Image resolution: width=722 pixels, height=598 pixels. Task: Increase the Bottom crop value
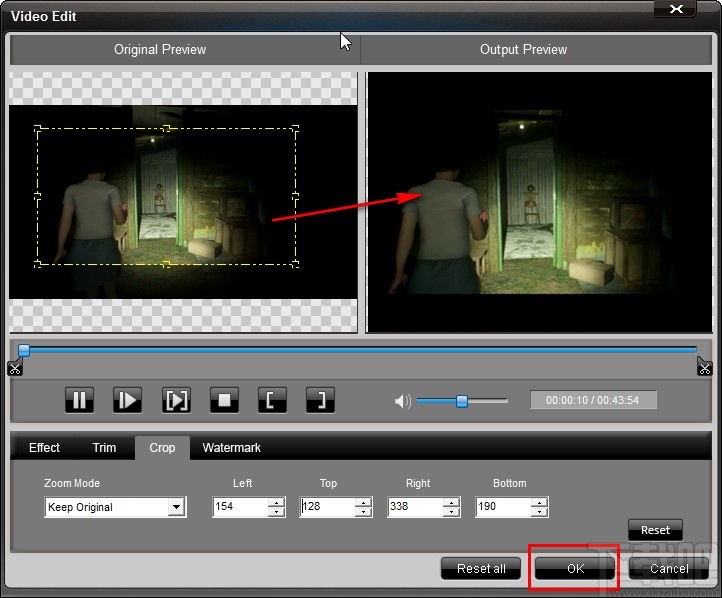[539, 502]
